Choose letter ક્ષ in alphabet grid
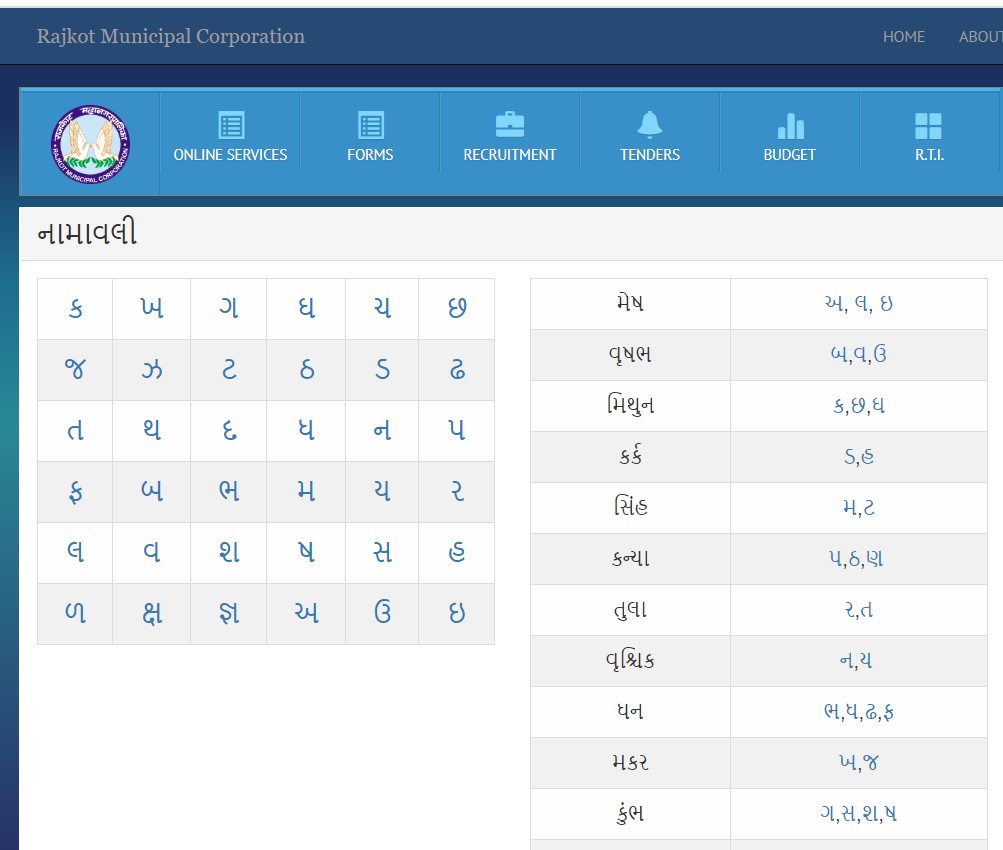 point(152,613)
